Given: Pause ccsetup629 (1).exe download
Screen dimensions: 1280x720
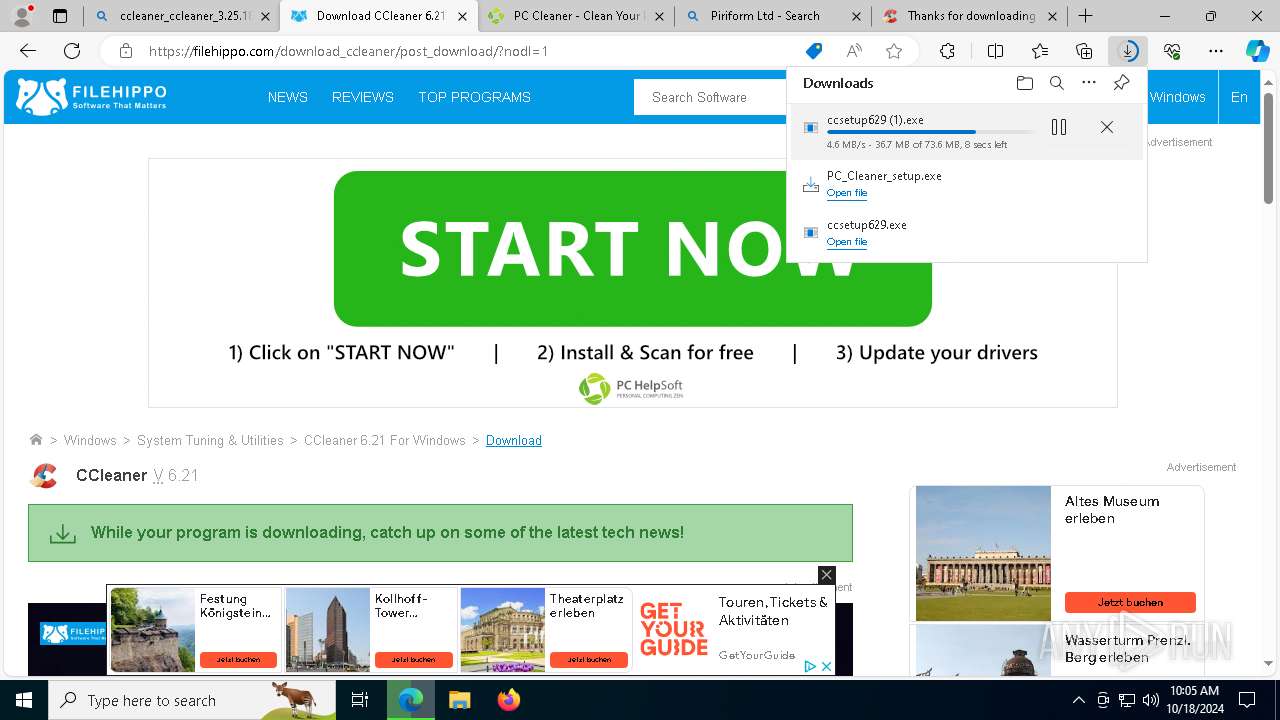Looking at the screenshot, I should (1059, 127).
